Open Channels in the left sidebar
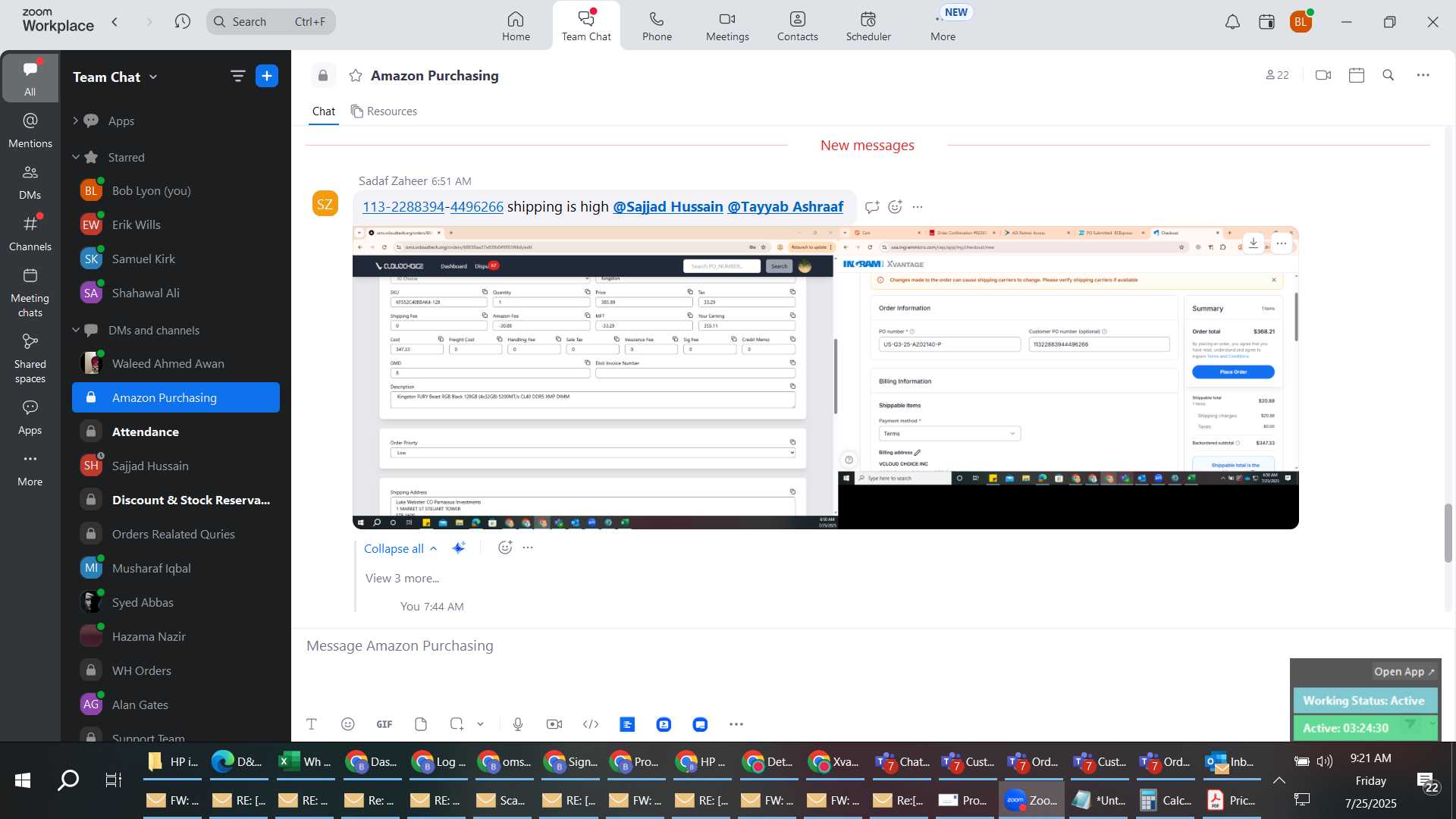Viewport: 1456px width, 819px height. [30, 234]
